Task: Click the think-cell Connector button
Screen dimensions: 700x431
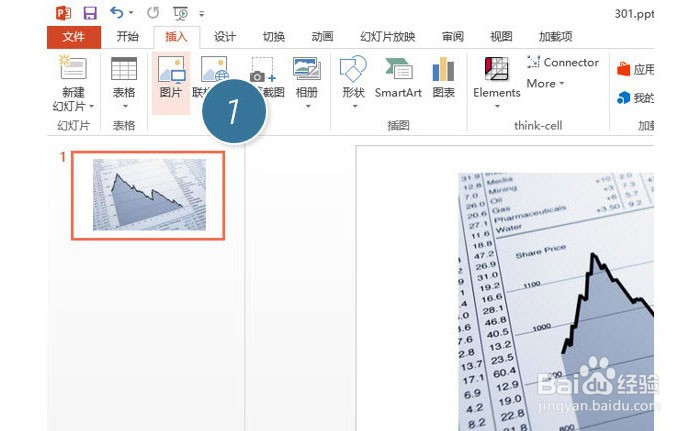Action: (x=563, y=62)
